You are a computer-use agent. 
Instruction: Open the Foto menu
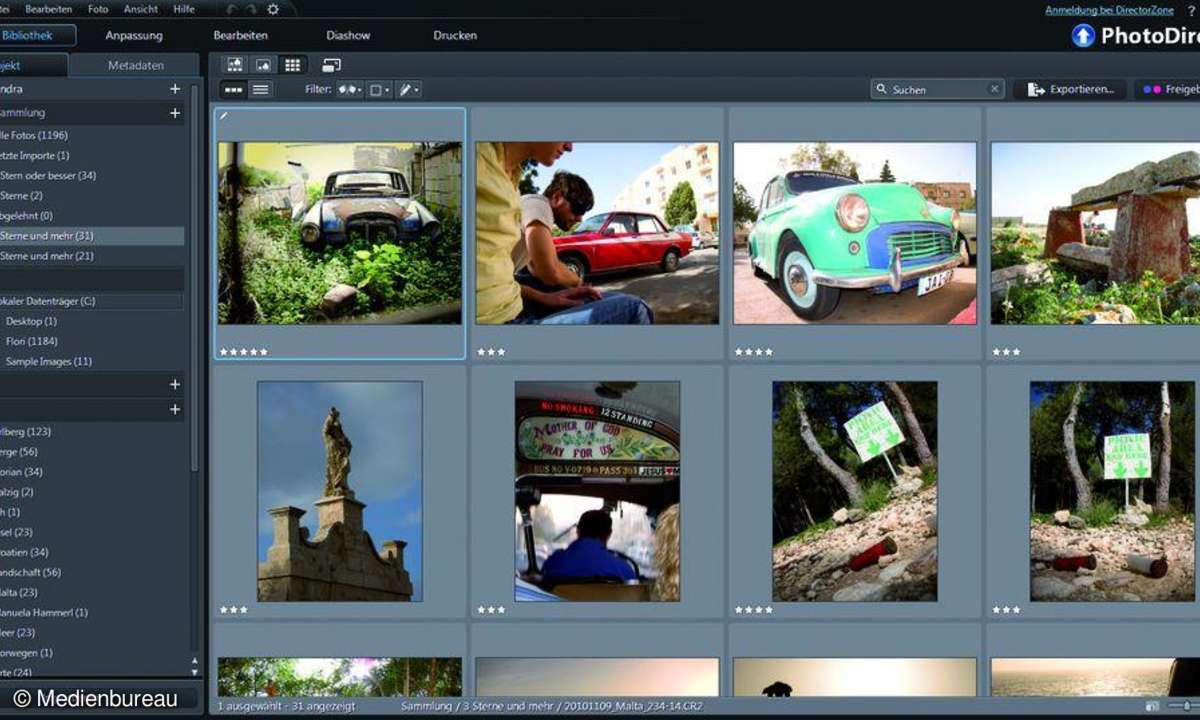coord(98,9)
